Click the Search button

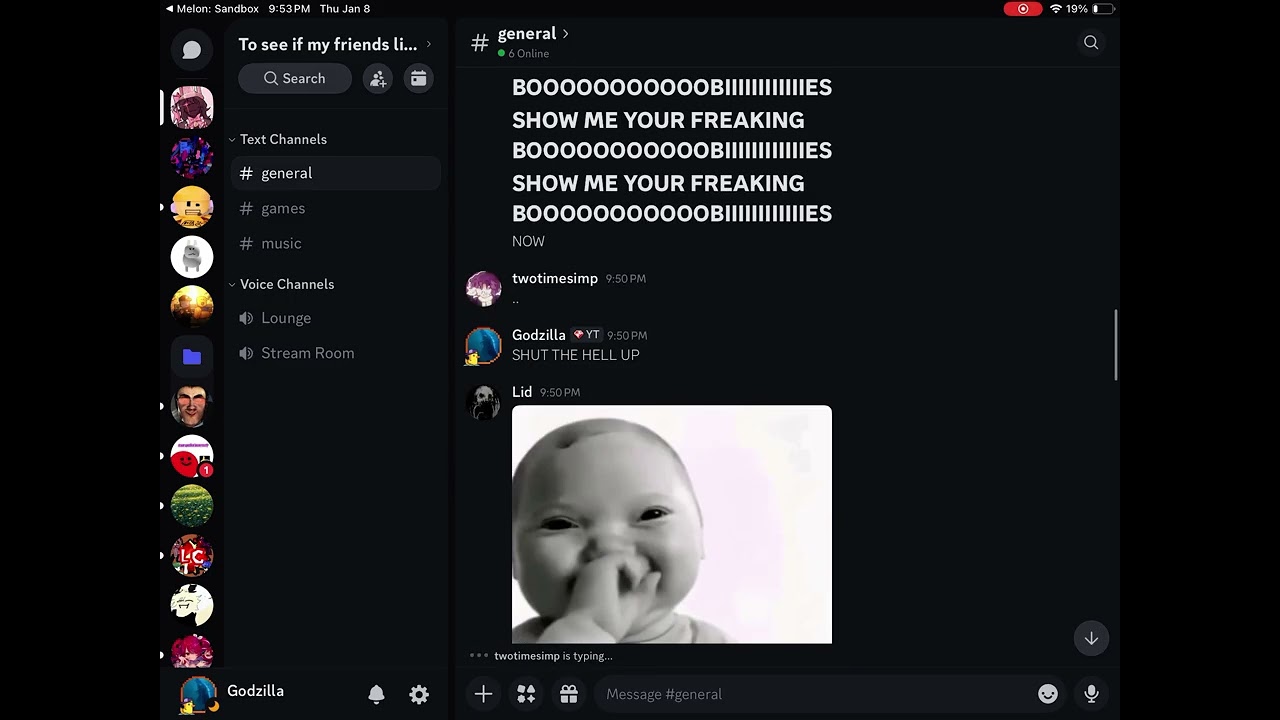(295, 79)
